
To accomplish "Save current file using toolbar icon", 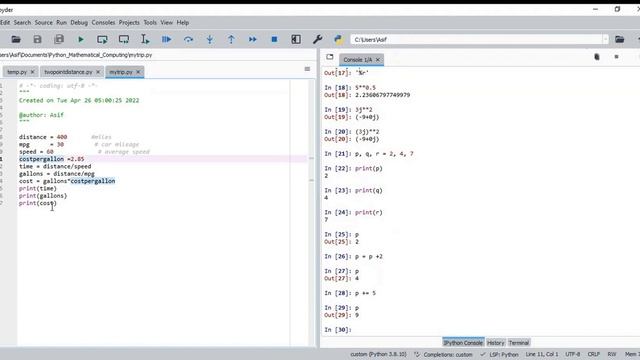I will click(37, 40).
